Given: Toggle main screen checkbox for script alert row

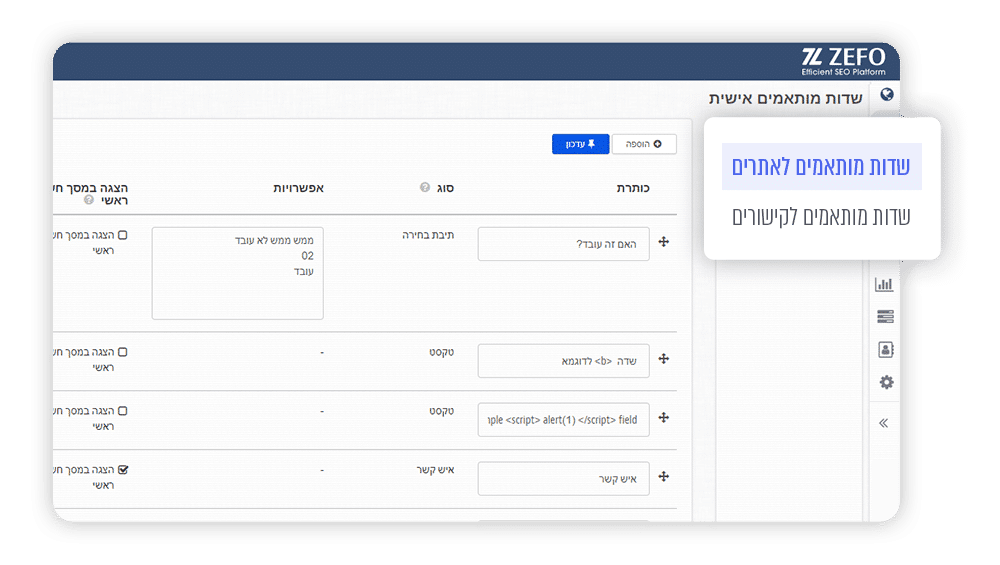Looking at the screenshot, I should point(122,411).
